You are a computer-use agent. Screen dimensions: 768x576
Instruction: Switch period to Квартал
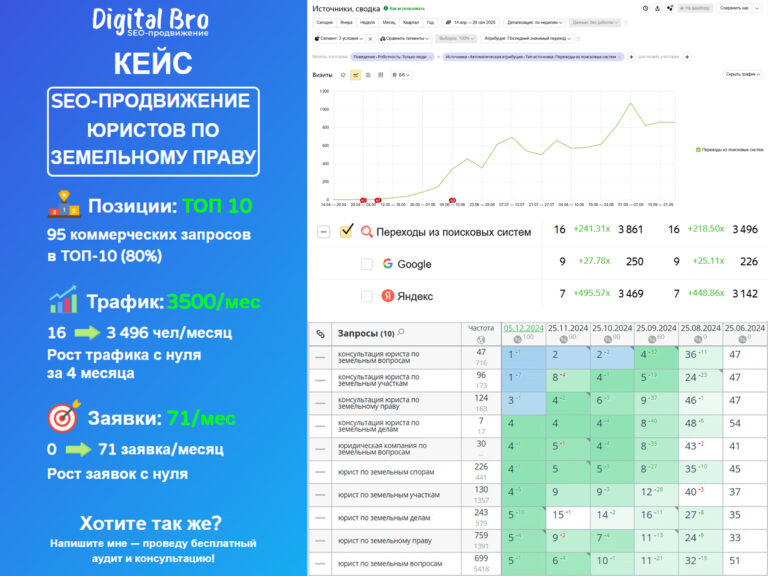click(411, 23)
